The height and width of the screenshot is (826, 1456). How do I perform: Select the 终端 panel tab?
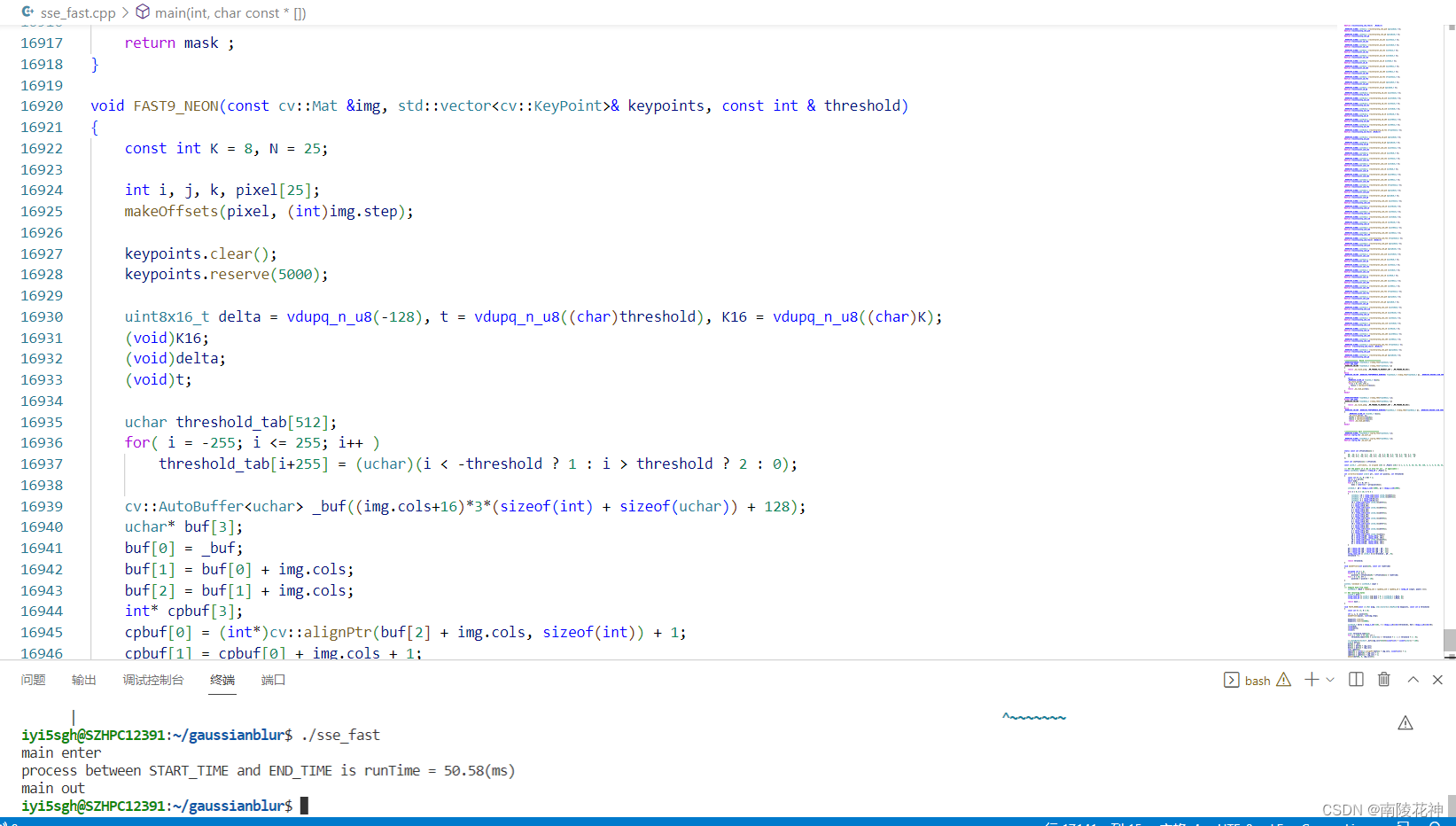tap(222, 680)
